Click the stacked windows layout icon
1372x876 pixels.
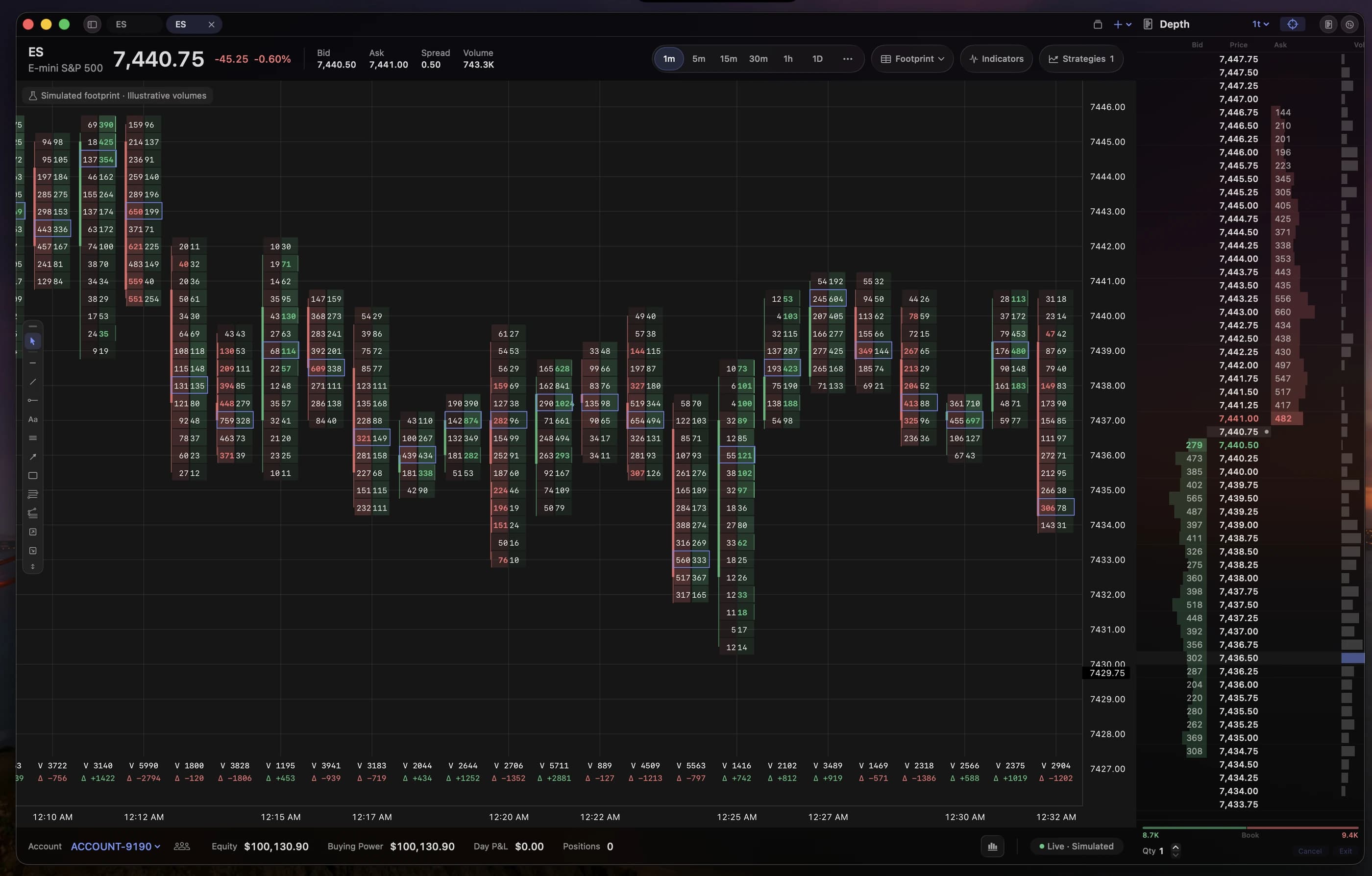pos(1098,24)
